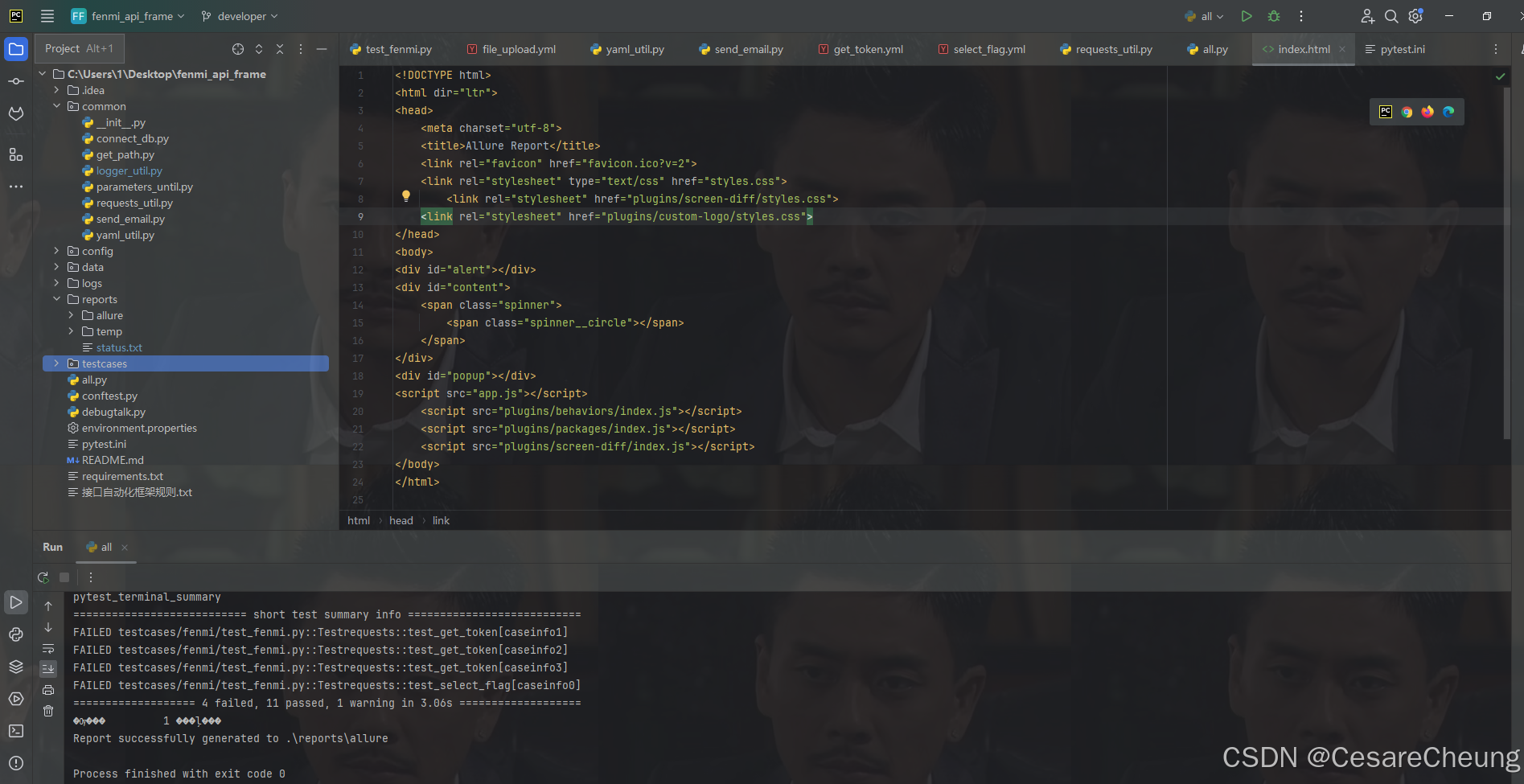Toggle scroll to end in Run console
The height and width of the screenshot is (784, 1524).
[x=48, y=669]
